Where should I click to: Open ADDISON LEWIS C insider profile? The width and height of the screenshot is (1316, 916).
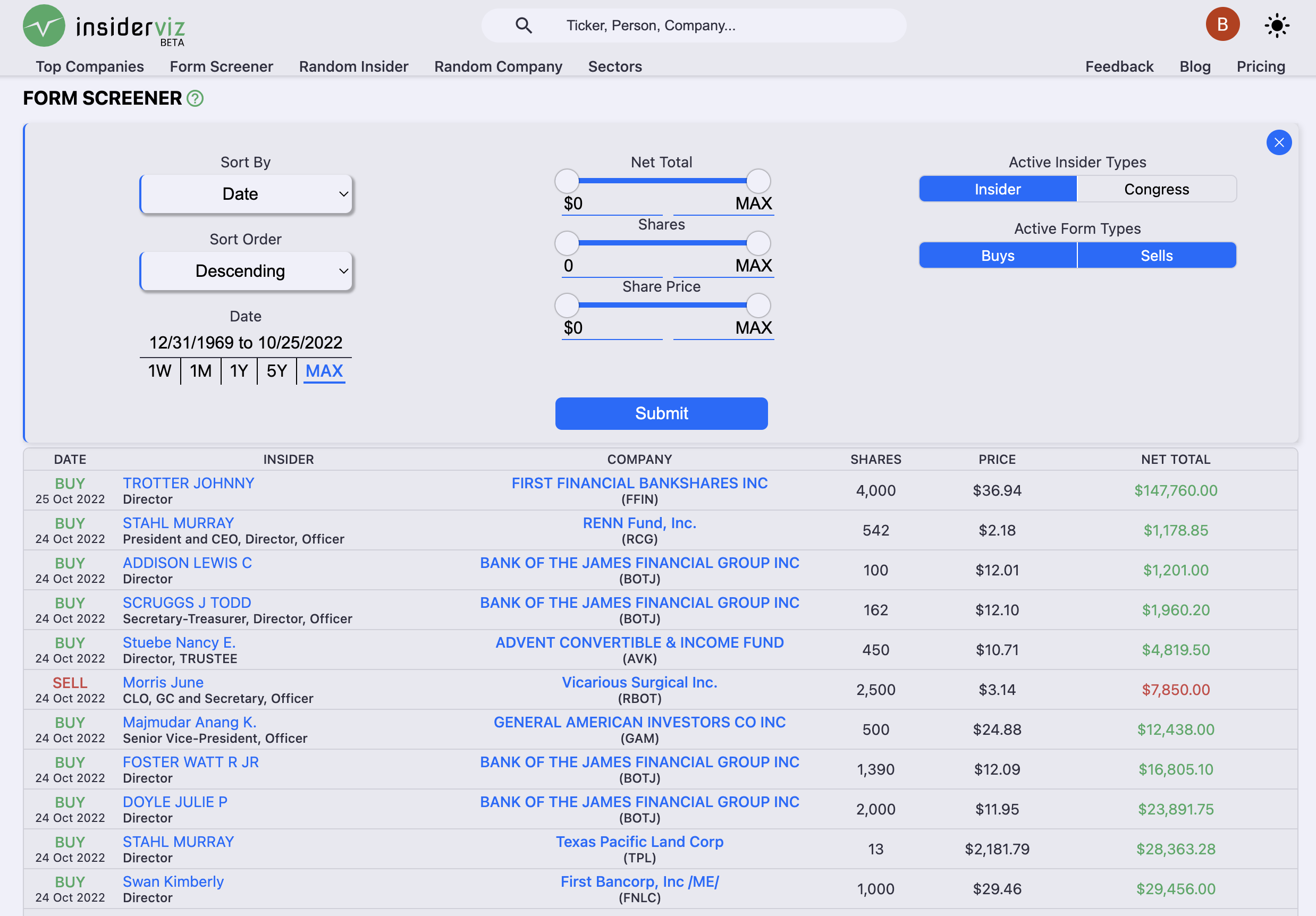(x=188, y=563)
